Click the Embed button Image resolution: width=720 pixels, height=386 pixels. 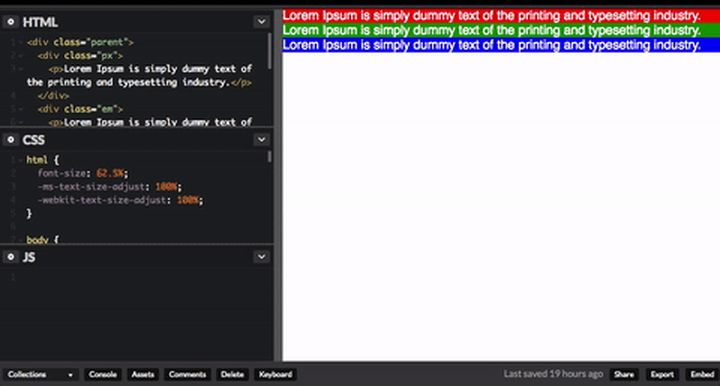(x=703, y=375)
